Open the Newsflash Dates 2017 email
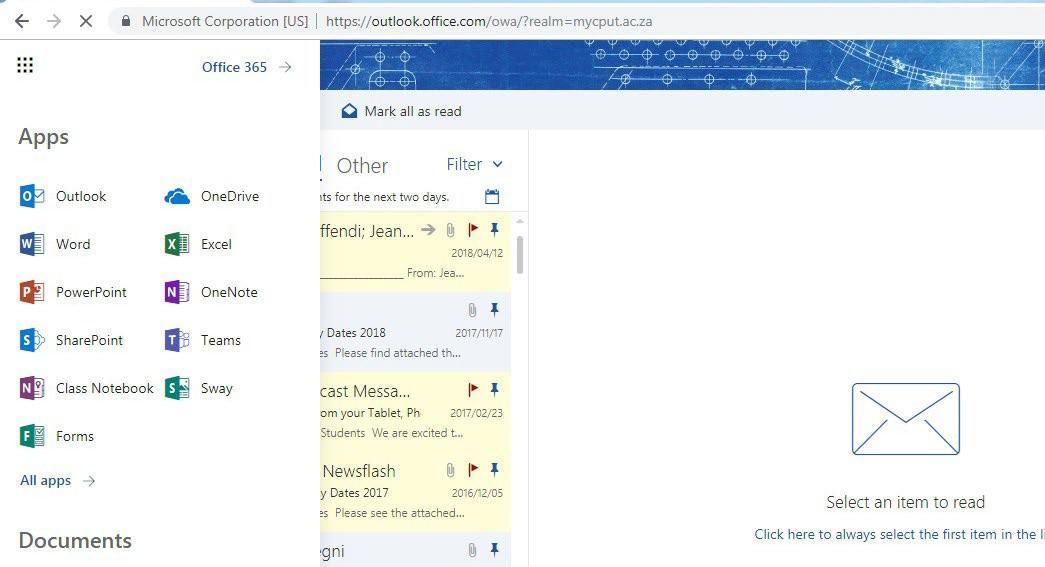The height and width of the screenshot is (567, 1045). coord(415,492)
